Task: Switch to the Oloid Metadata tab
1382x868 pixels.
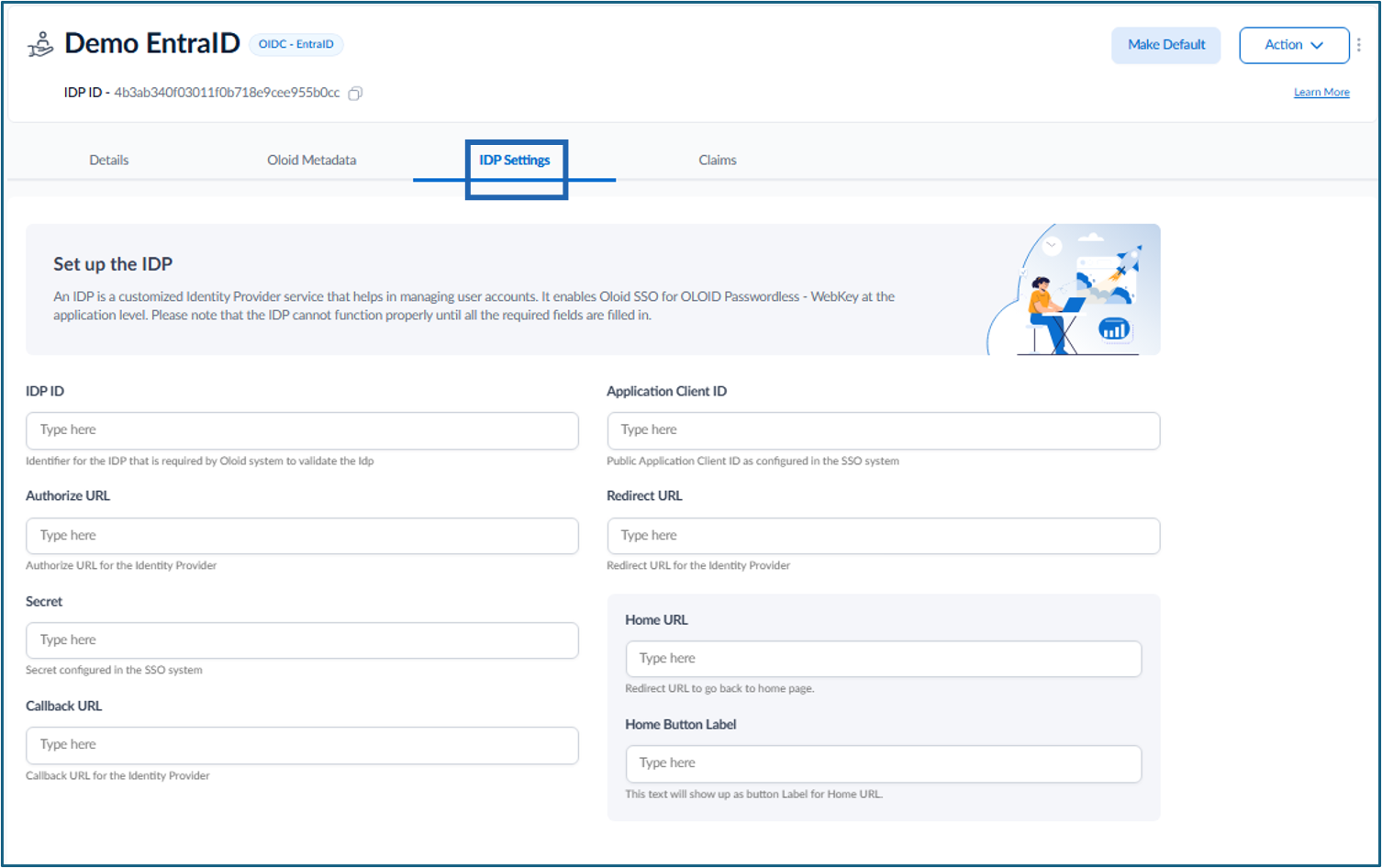Action: click(311, 161)
